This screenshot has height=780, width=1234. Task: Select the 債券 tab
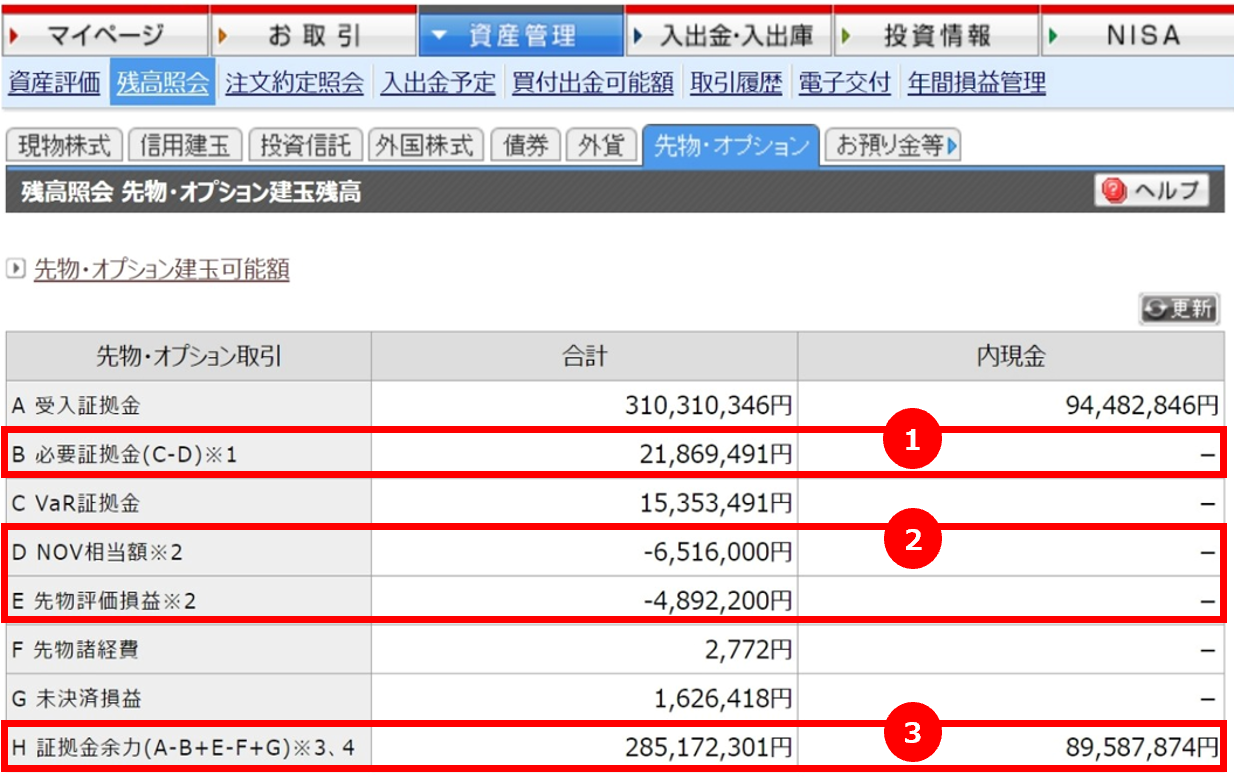(x=524, y=143)
